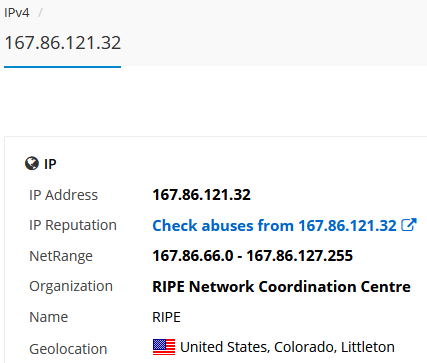427x363 pixels.
Task: Select the 167.86.121.32 underlined page tab
Action: coord(63,43)
